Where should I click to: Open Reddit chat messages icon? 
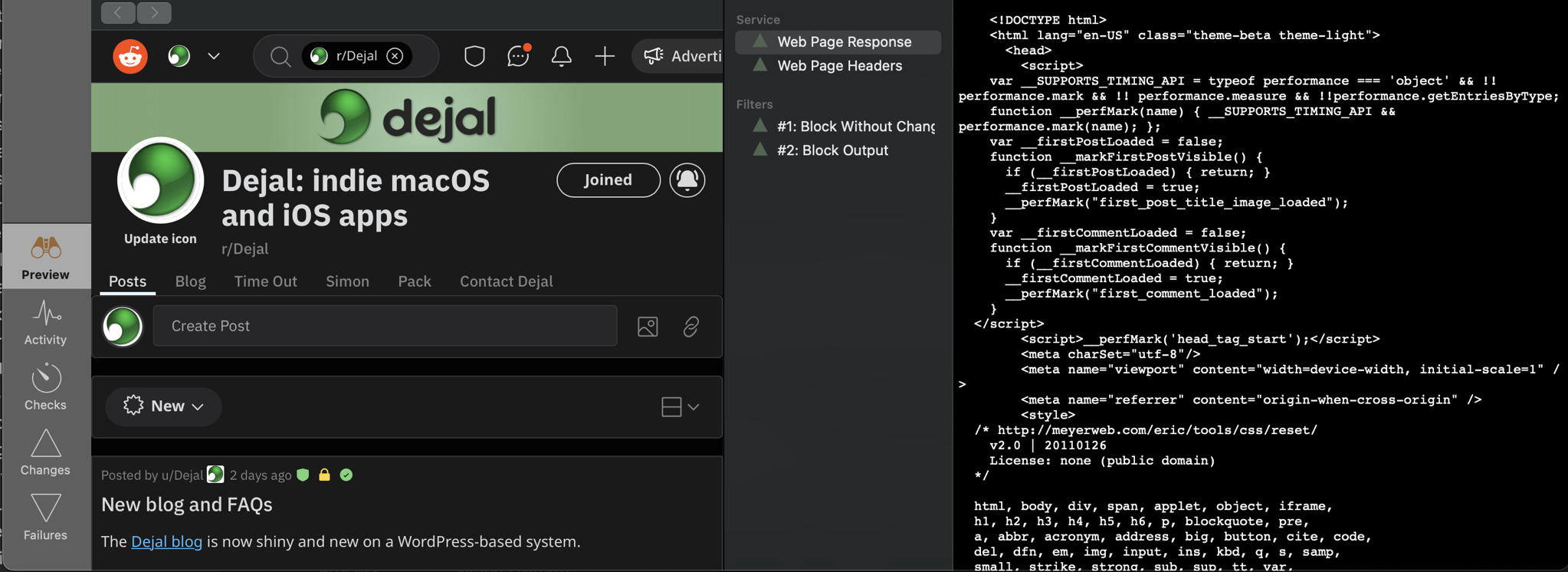pos(518,56)
